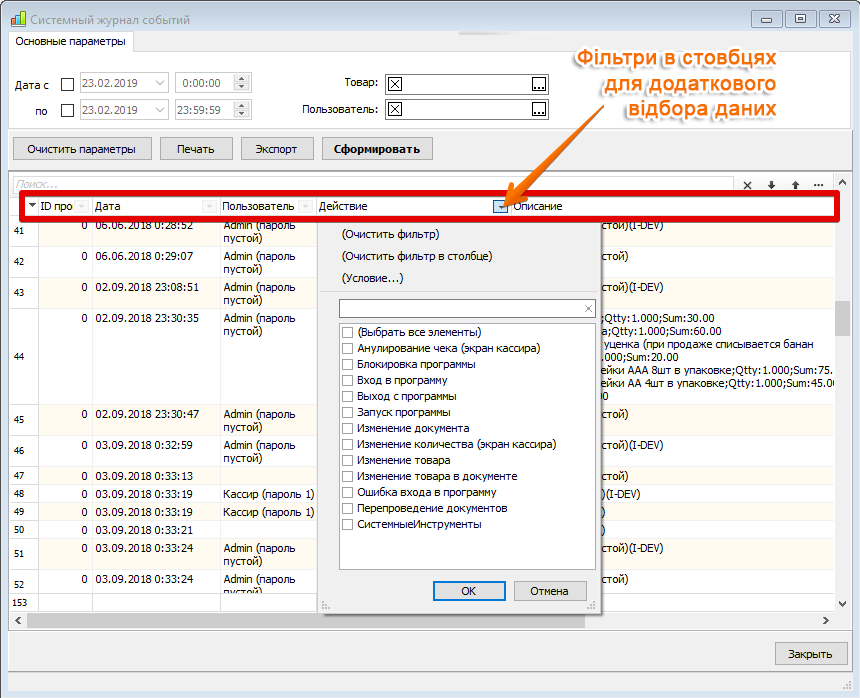This screenshot has width=860, height=698.
Task: Click the search close X icon
Action: click(747, 185)
